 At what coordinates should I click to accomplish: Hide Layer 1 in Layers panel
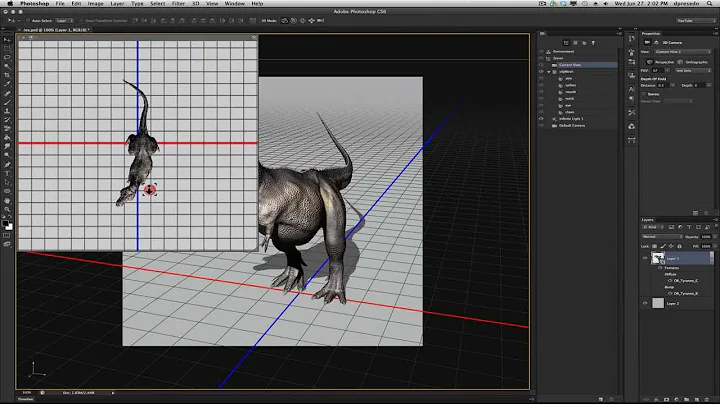pyautogui.click(x=645, y=258)
